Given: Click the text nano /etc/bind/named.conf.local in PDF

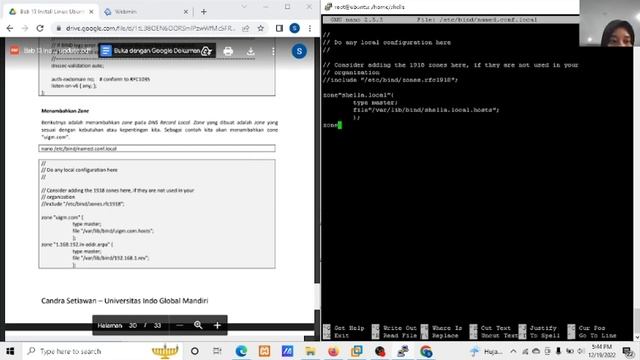Looking at the screenshot, I should [79, 149].
